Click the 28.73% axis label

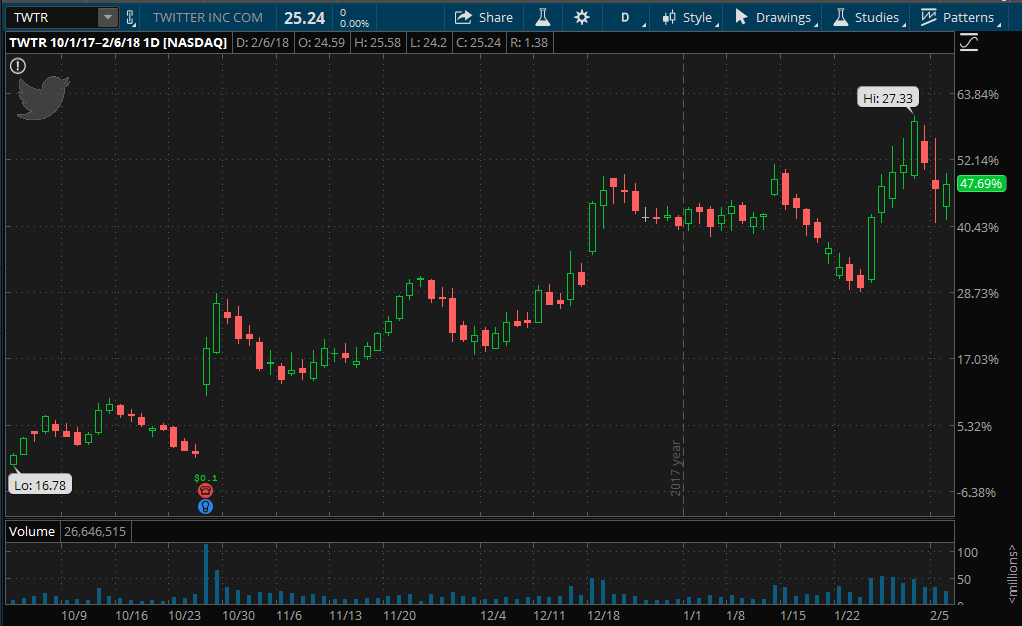[x=978, y=293]
